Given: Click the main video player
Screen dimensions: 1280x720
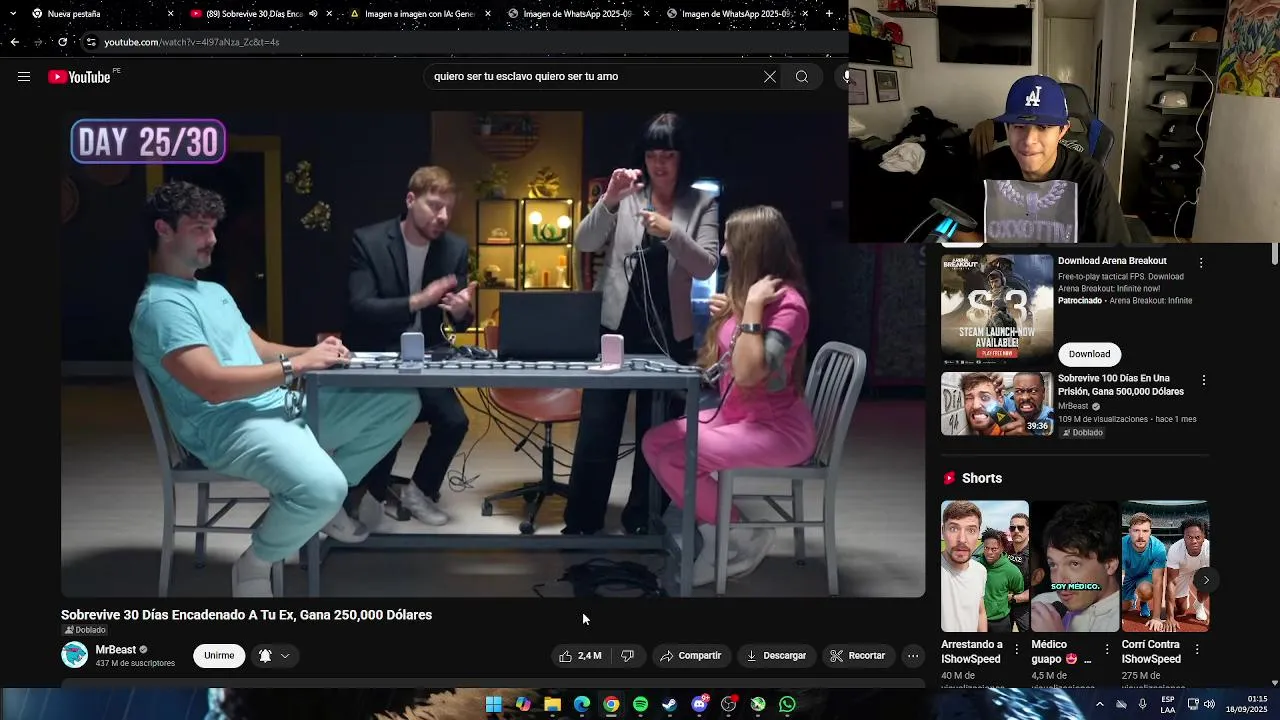Looking at the screenshot, I should [493, 354].
